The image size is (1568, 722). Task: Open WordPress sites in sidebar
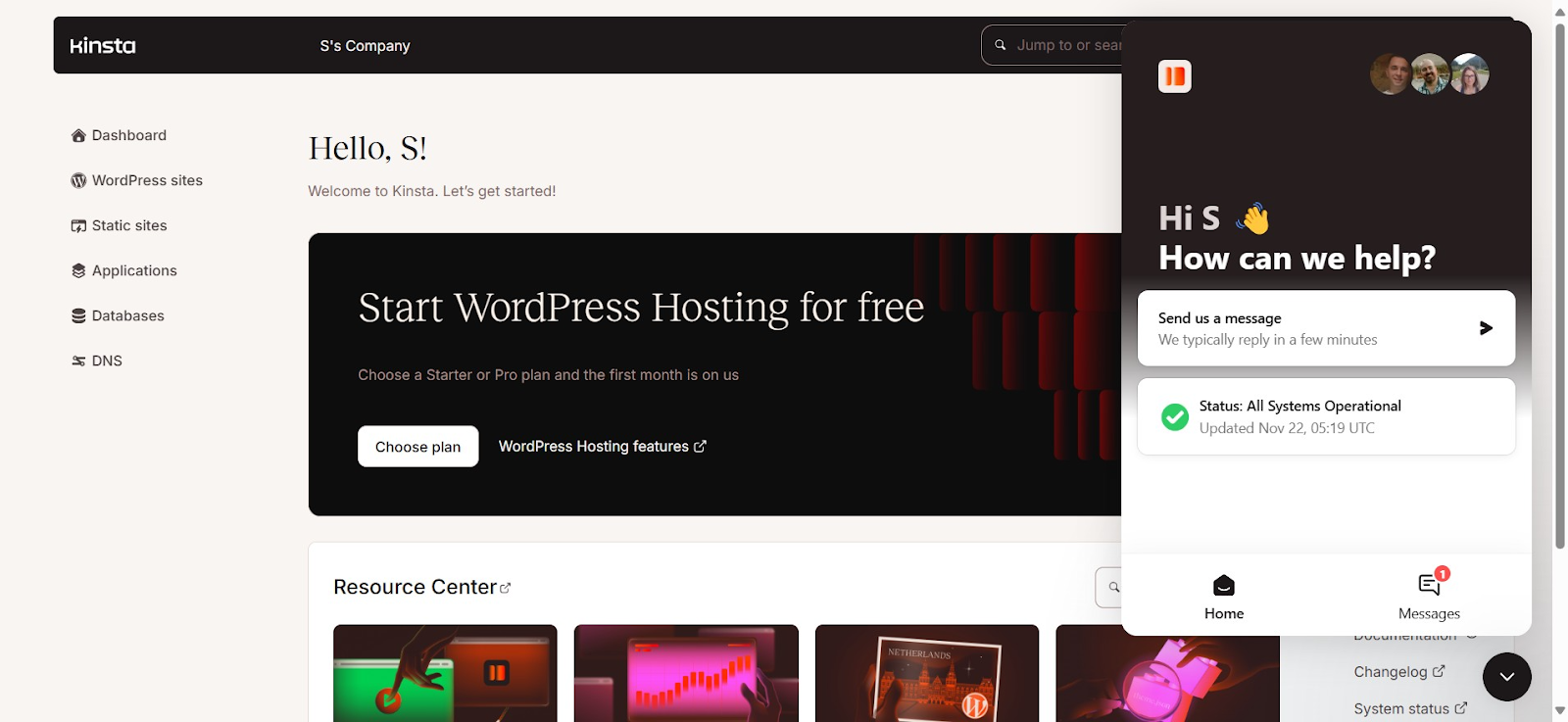click(137, 180)
